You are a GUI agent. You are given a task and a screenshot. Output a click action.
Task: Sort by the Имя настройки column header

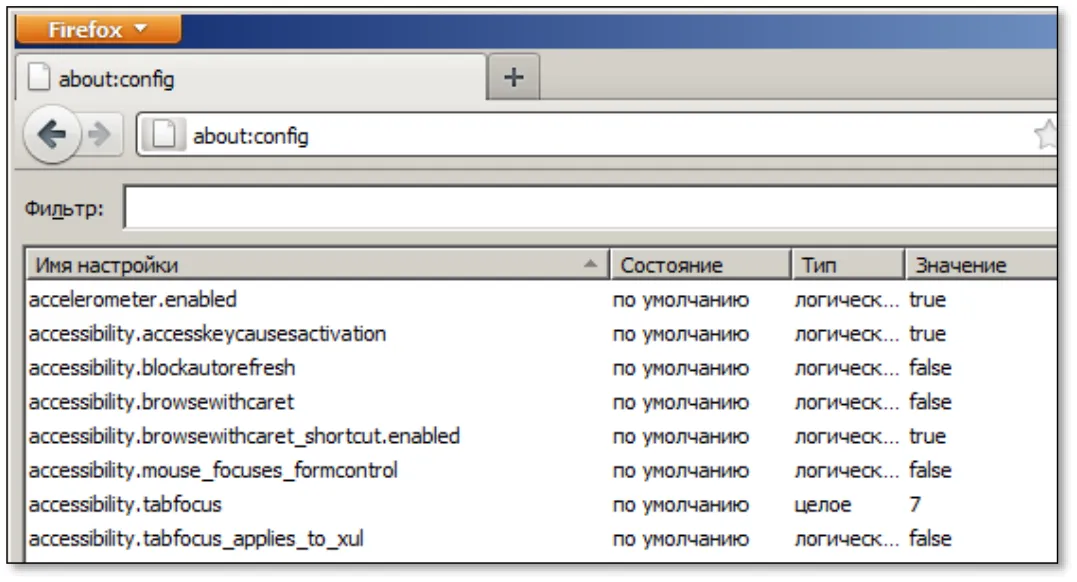coord(317,265)
